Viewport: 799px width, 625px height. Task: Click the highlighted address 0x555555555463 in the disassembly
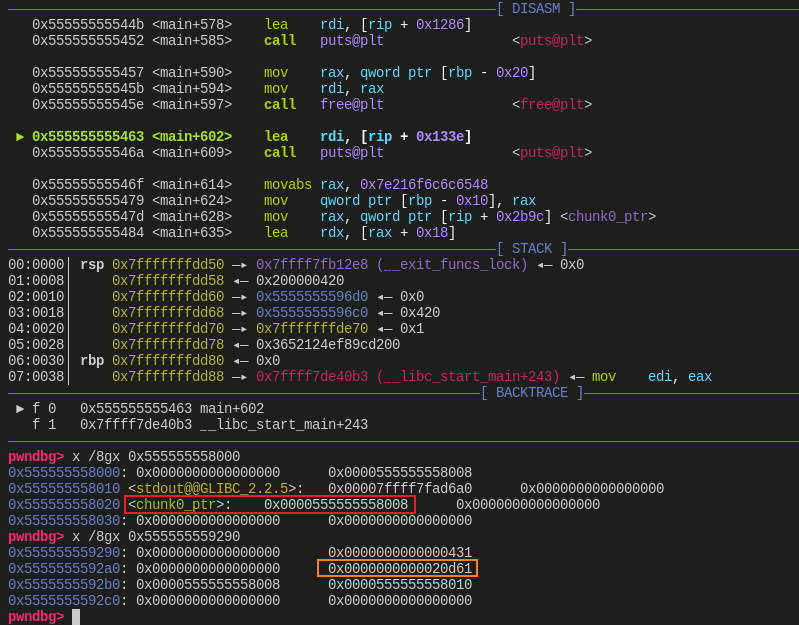[88, 137]
